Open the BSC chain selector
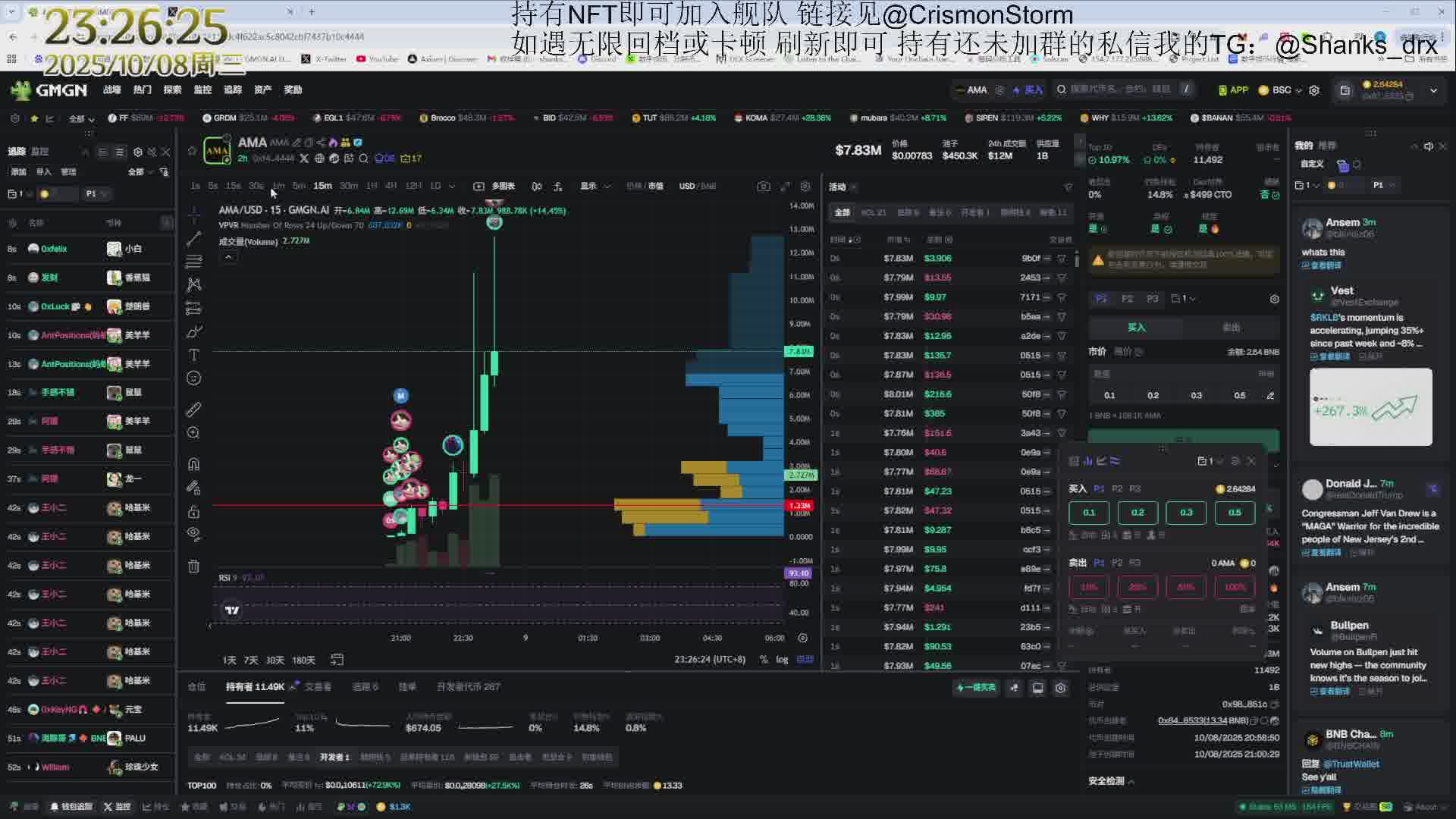The width and height of the screenshot is (1456, 819). point(1282,89)
